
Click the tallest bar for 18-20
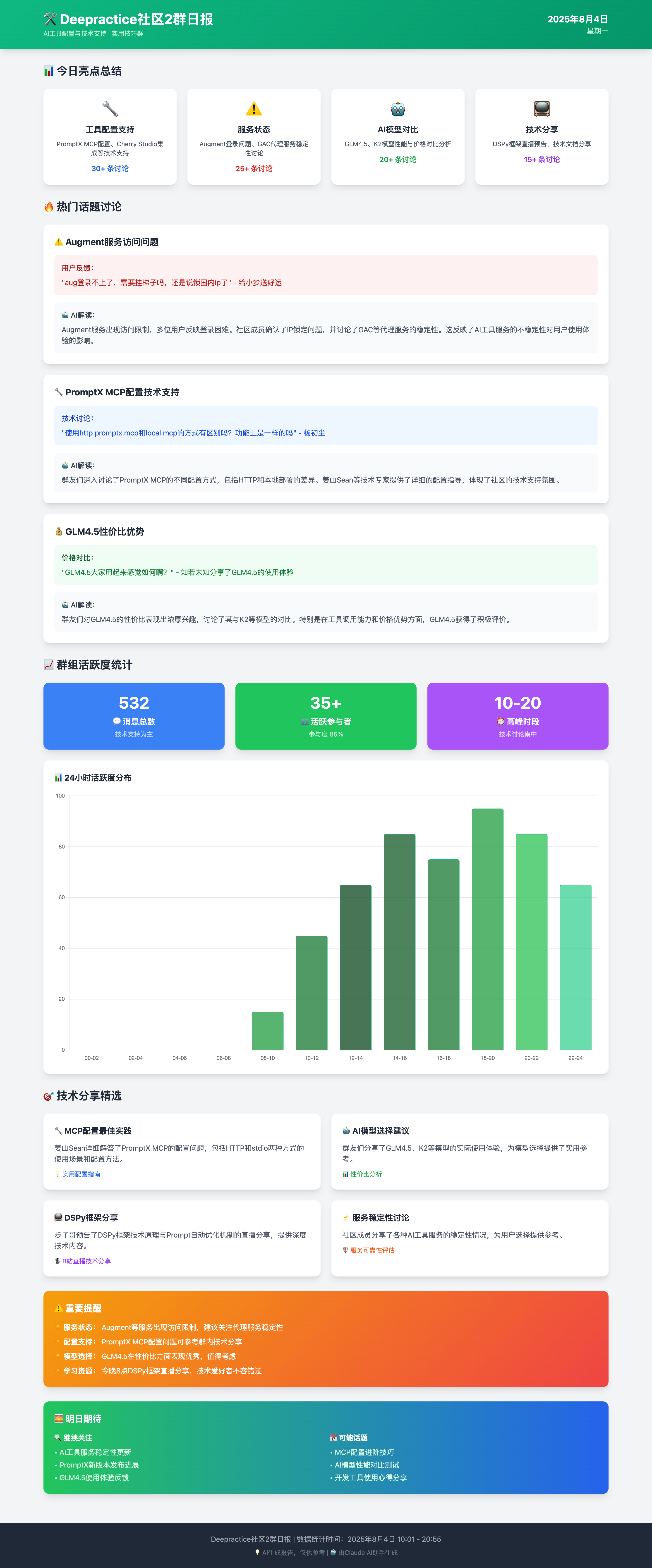(x=488, y=929)
